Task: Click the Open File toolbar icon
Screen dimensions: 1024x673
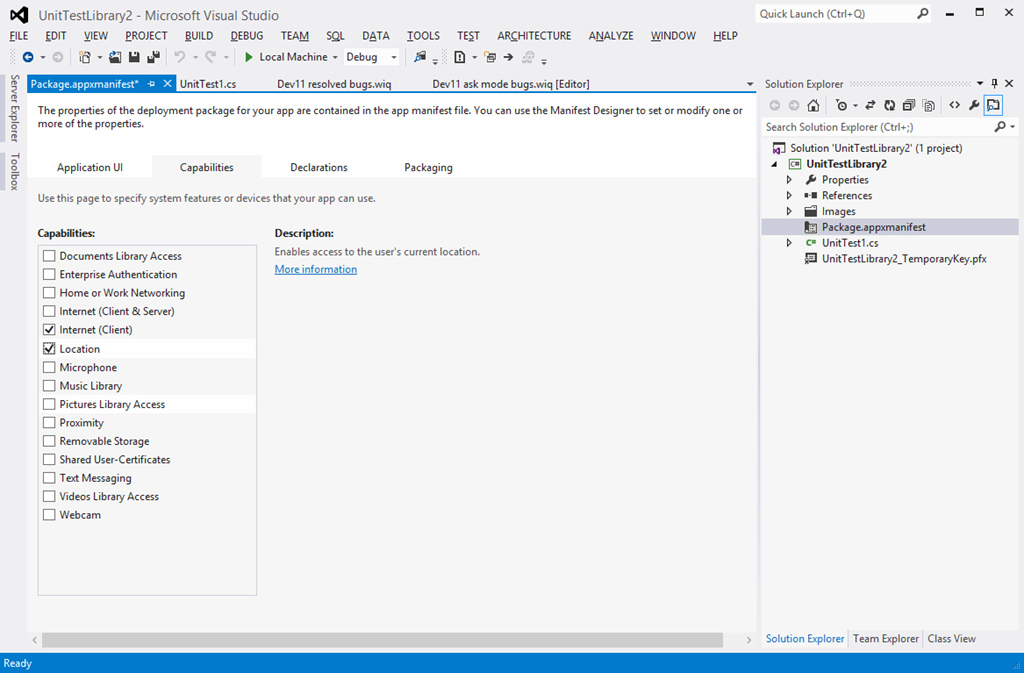Action: [x=115, y=57]
